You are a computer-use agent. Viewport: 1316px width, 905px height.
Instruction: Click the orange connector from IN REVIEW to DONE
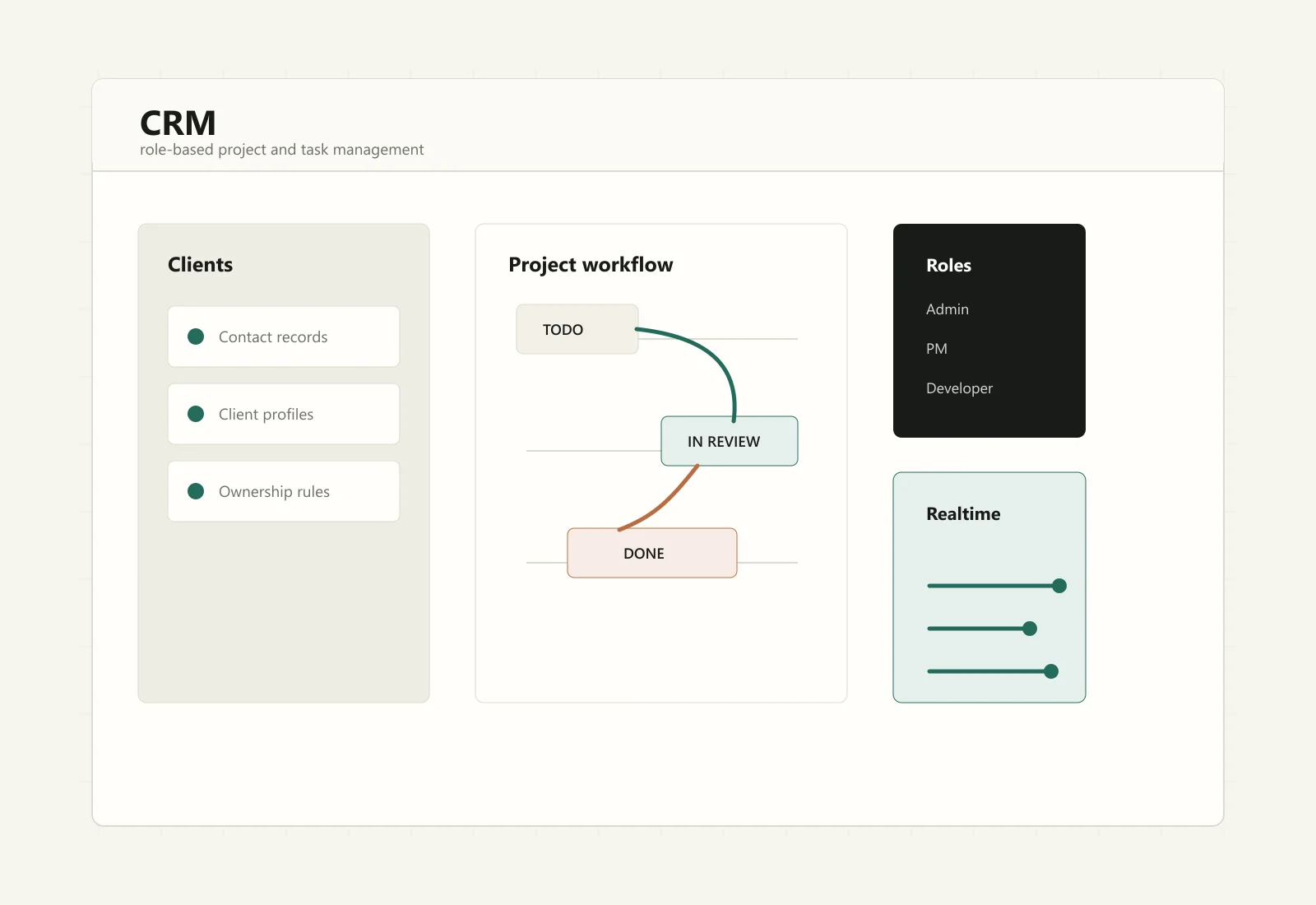click(x=665, y=507)
